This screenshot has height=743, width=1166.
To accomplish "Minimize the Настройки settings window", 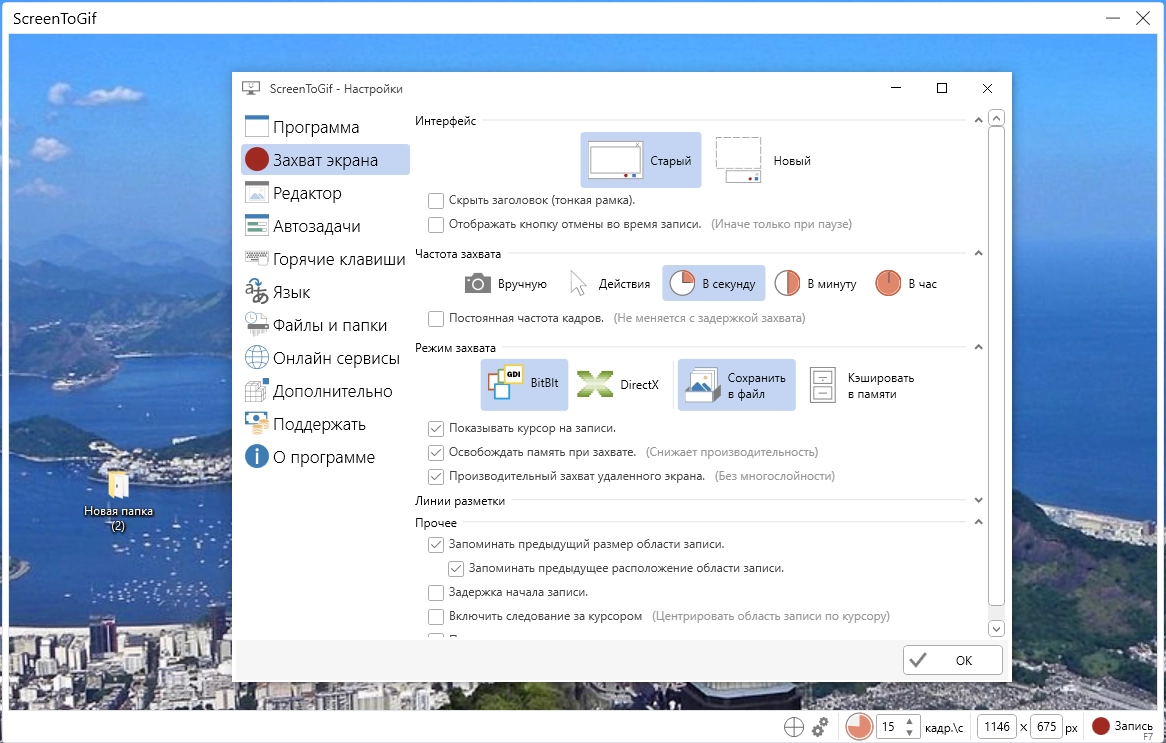I will (896, 89).
